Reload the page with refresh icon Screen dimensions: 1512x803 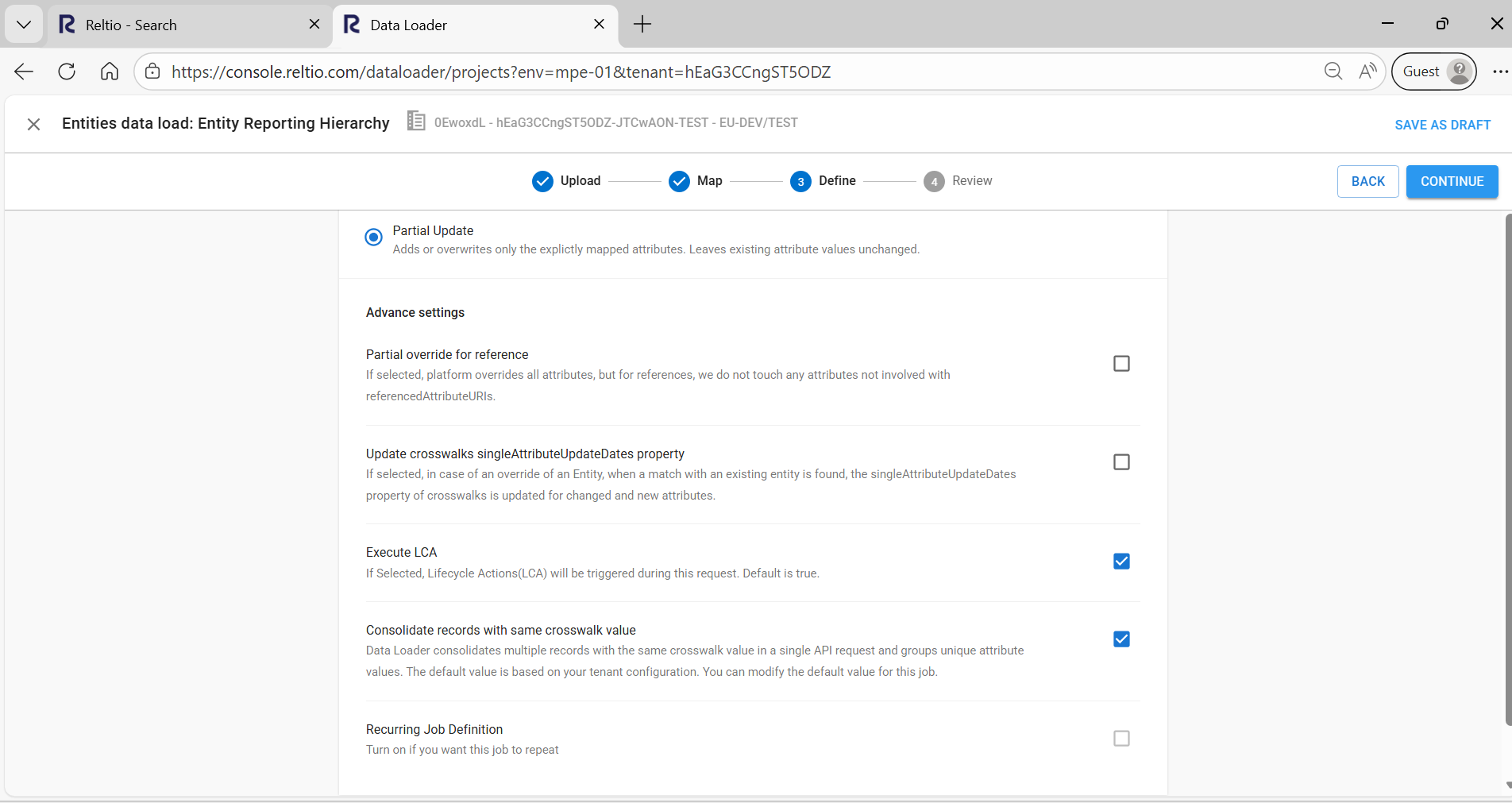67,71
